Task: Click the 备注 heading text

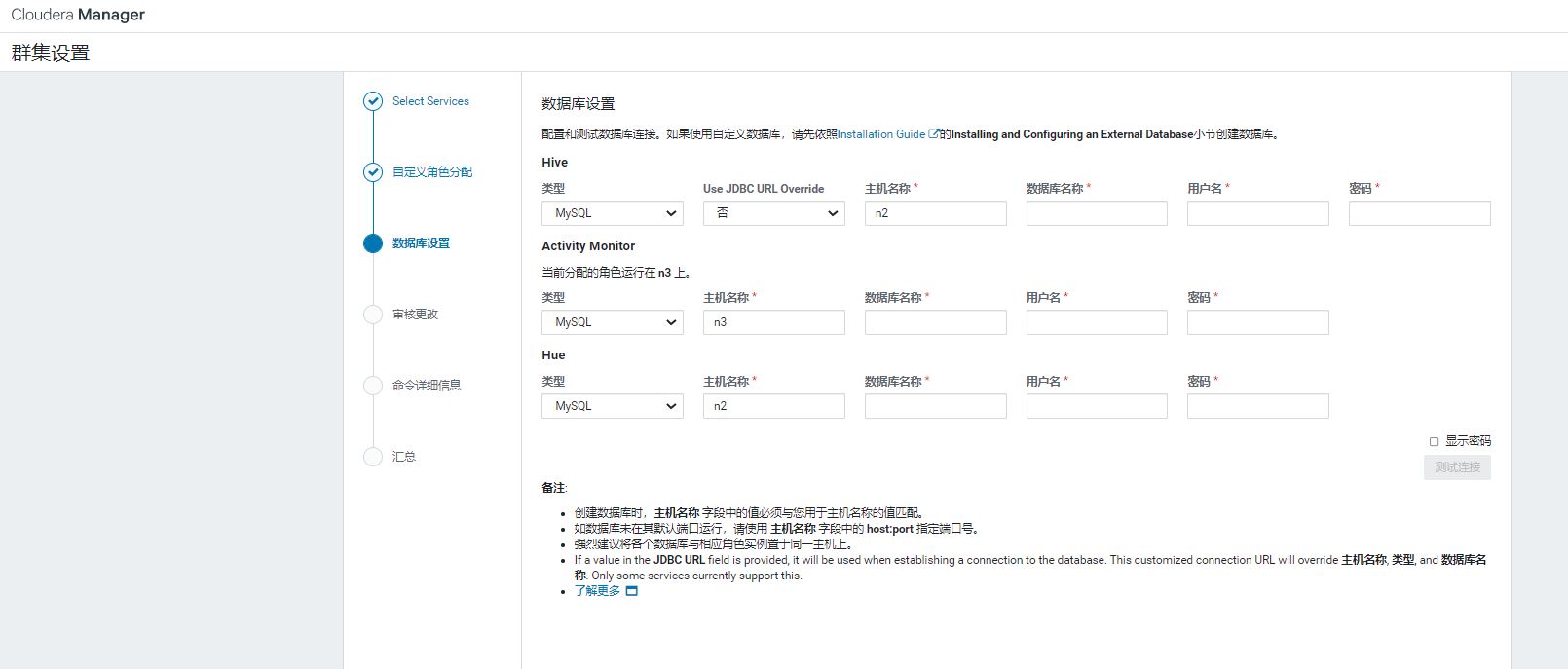Action: tap(554, 488)
